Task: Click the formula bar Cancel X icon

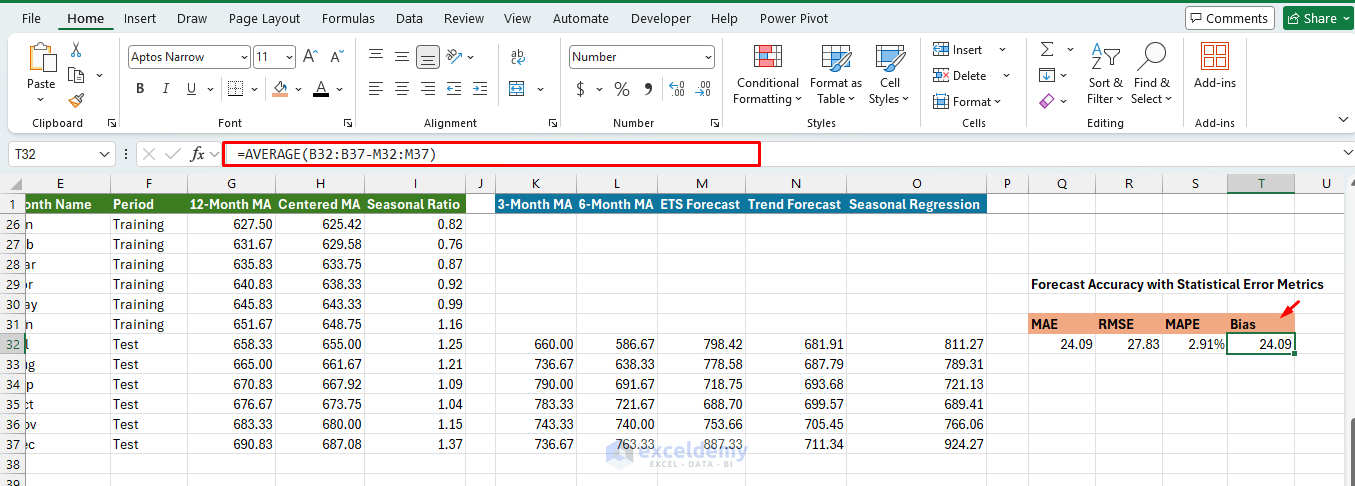Action: coord(149,154)
